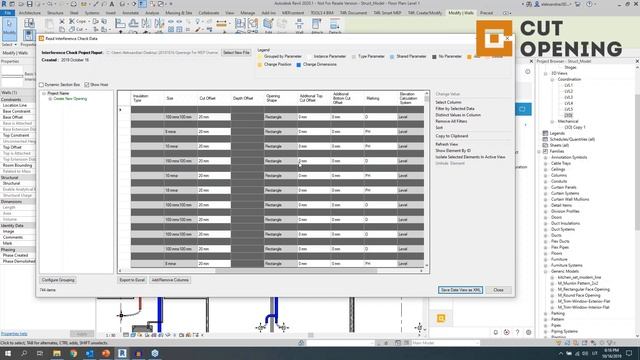Click the Select New File button
This screenshot has width=640, height=360.
point(236,53)
